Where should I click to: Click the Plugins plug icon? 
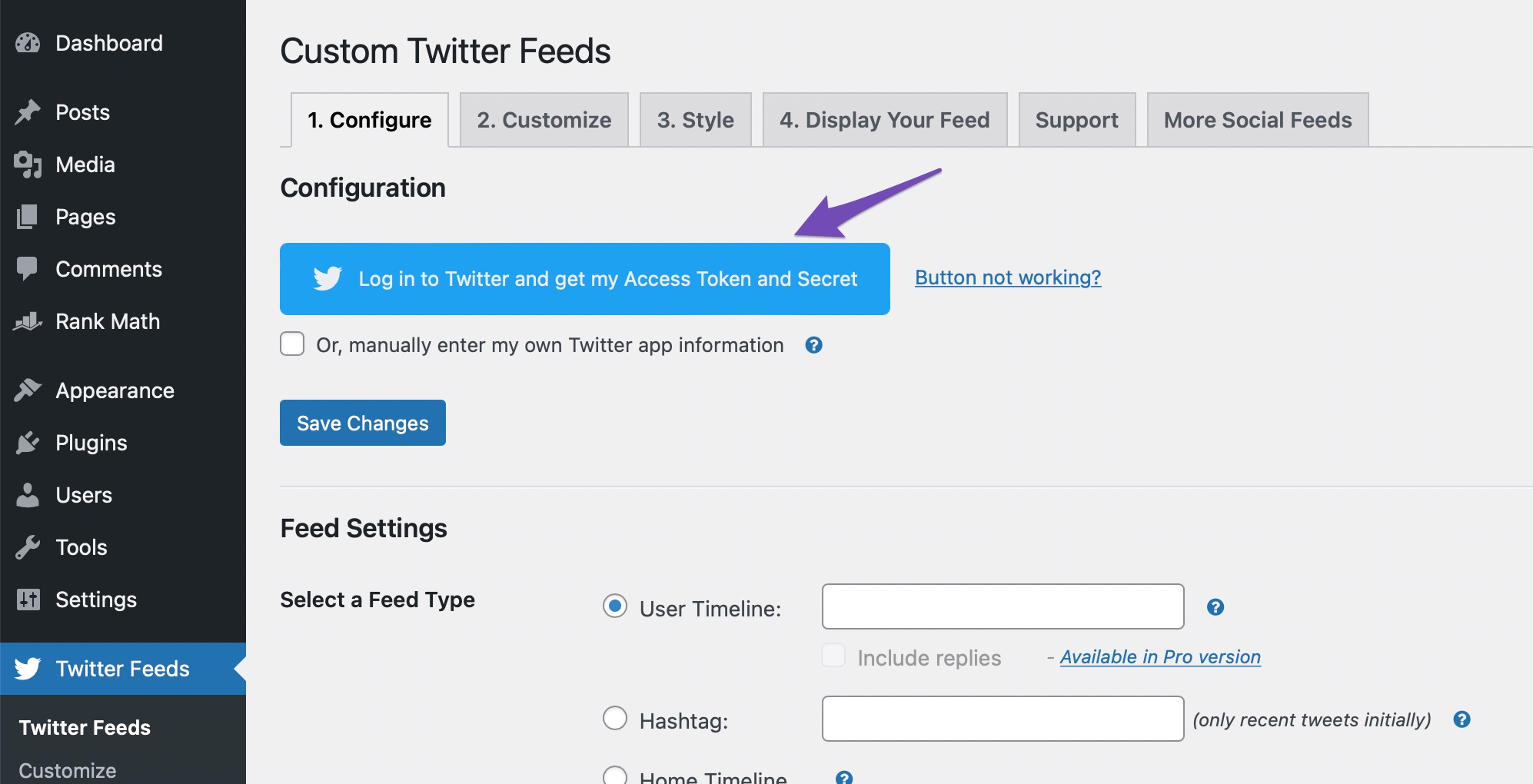[28, 443]
